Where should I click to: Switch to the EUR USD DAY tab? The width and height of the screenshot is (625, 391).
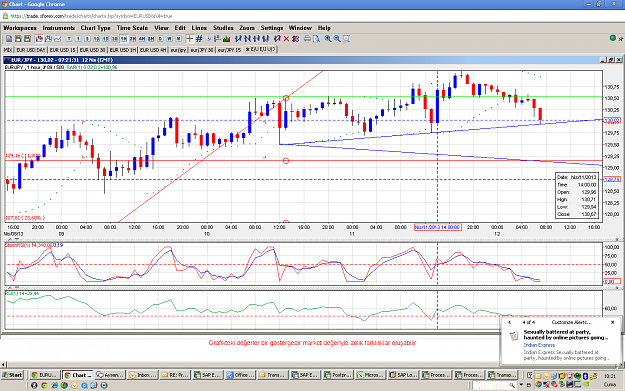coord(31,50)
